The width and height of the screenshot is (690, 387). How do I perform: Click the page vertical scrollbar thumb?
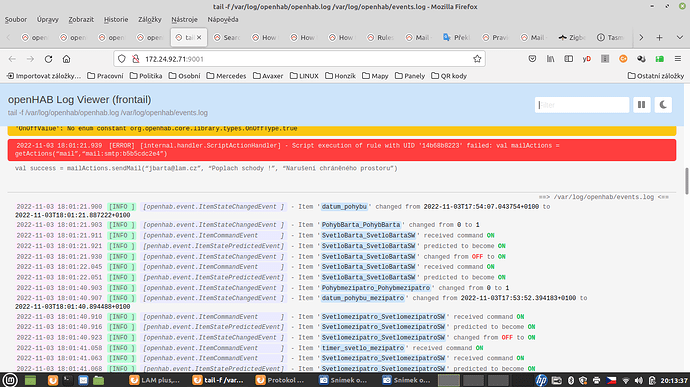[x=686, y=181]
